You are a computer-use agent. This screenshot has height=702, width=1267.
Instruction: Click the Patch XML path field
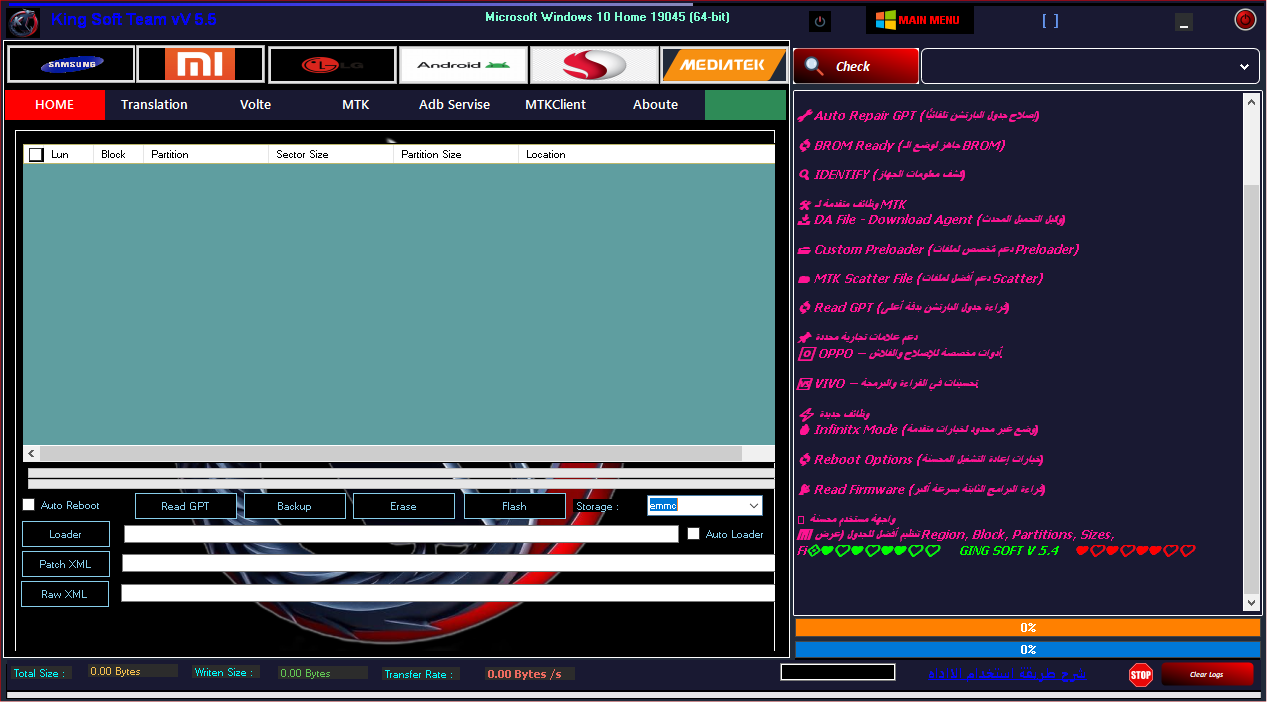point(448,563)
